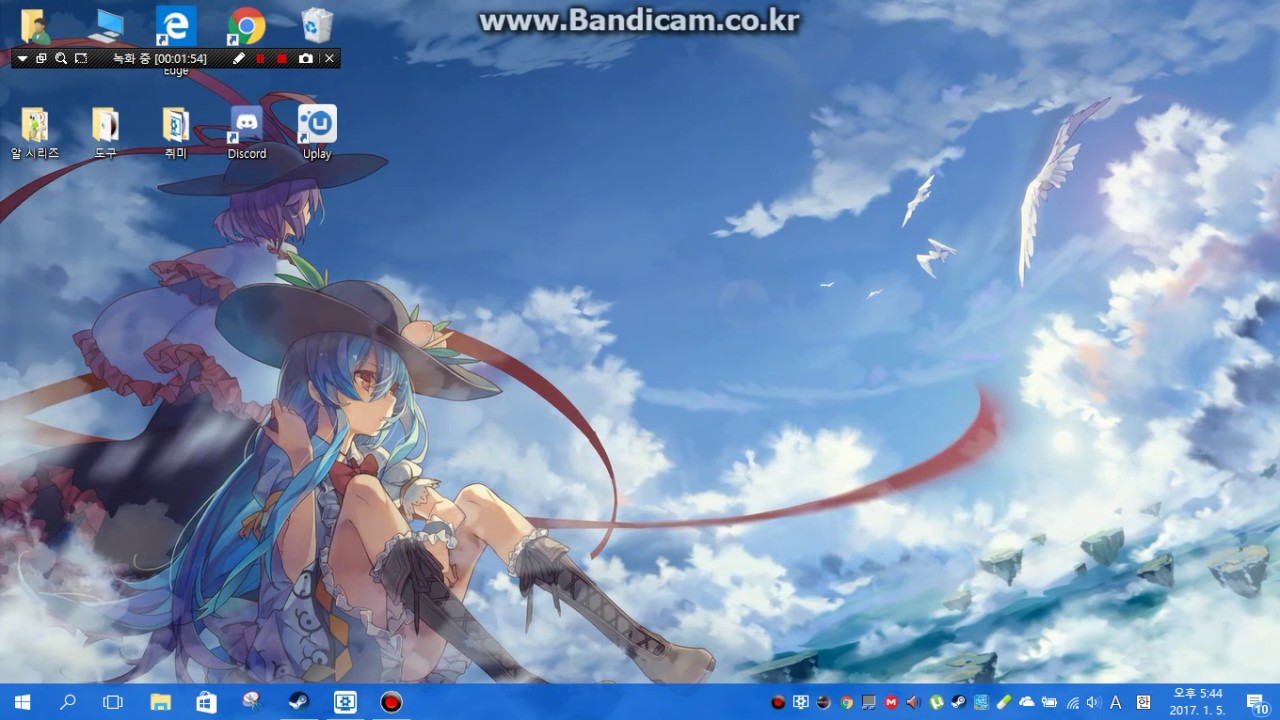Select the Recycle Bin desktop icon
This screenshot has height=720, width=1280.
[x=317, y=25]
